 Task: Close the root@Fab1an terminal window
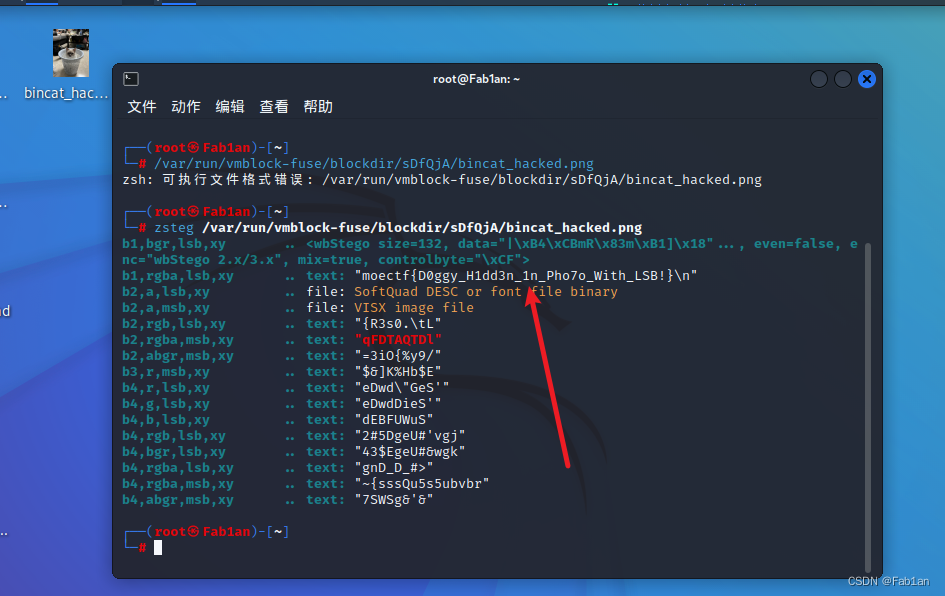tap(867, 79)
